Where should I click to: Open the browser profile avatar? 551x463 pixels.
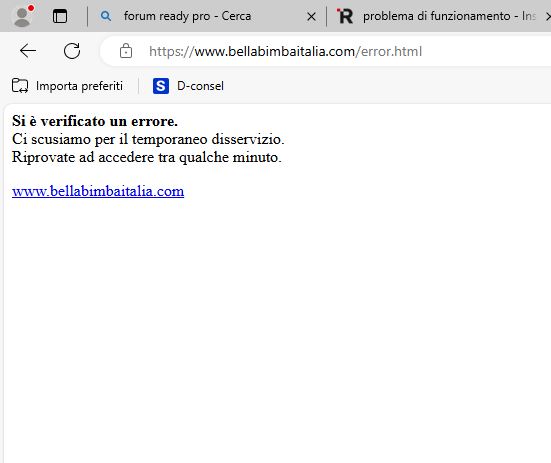23,16
